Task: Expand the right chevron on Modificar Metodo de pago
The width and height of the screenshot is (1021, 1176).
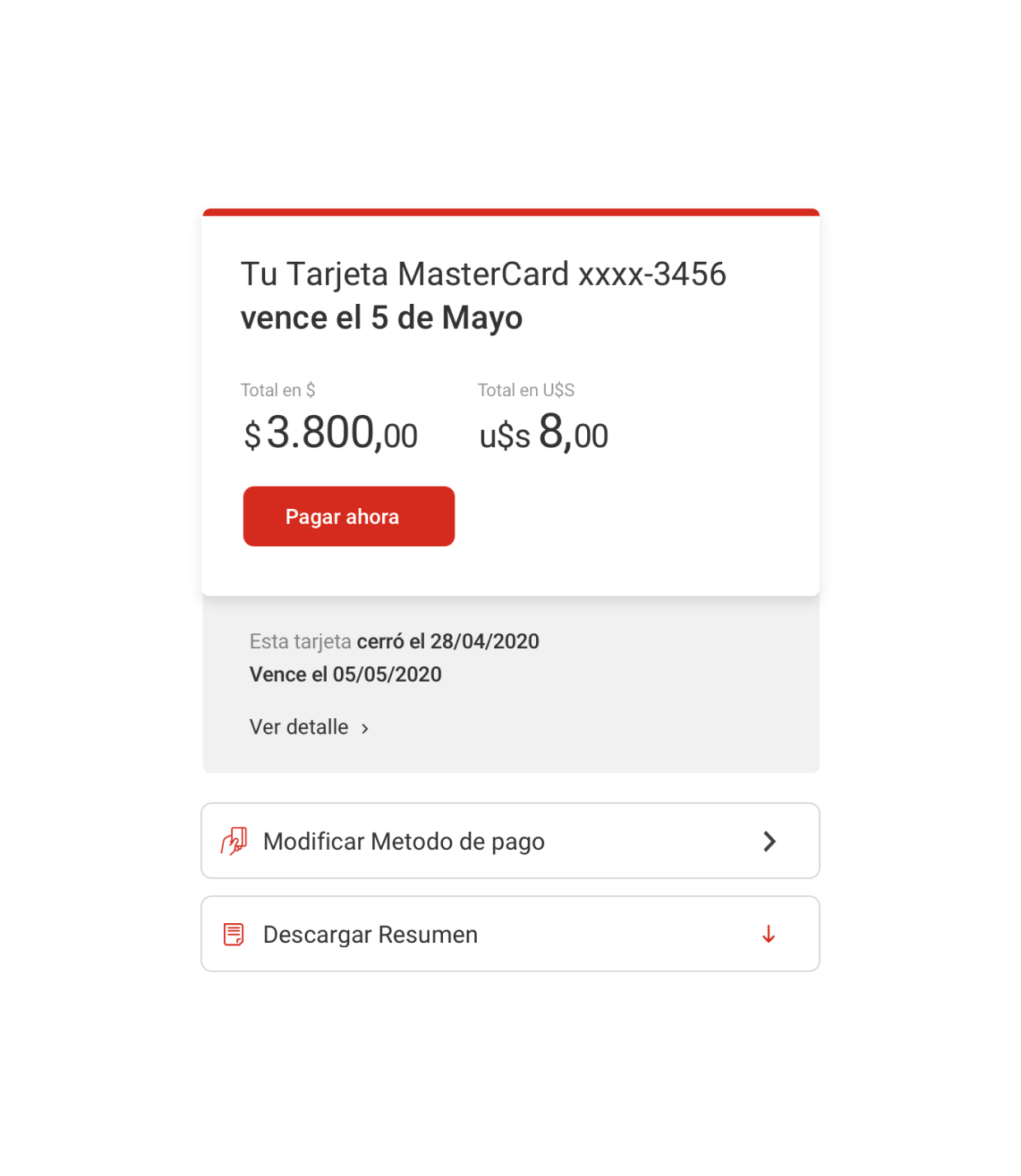Action: point(769,842)
